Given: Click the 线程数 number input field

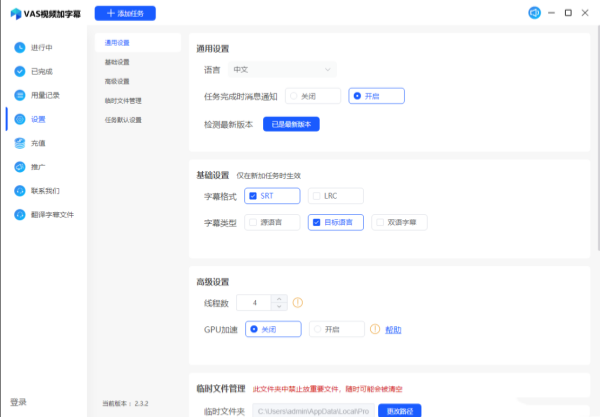Looking at the screenshot, I should [254, 303].
